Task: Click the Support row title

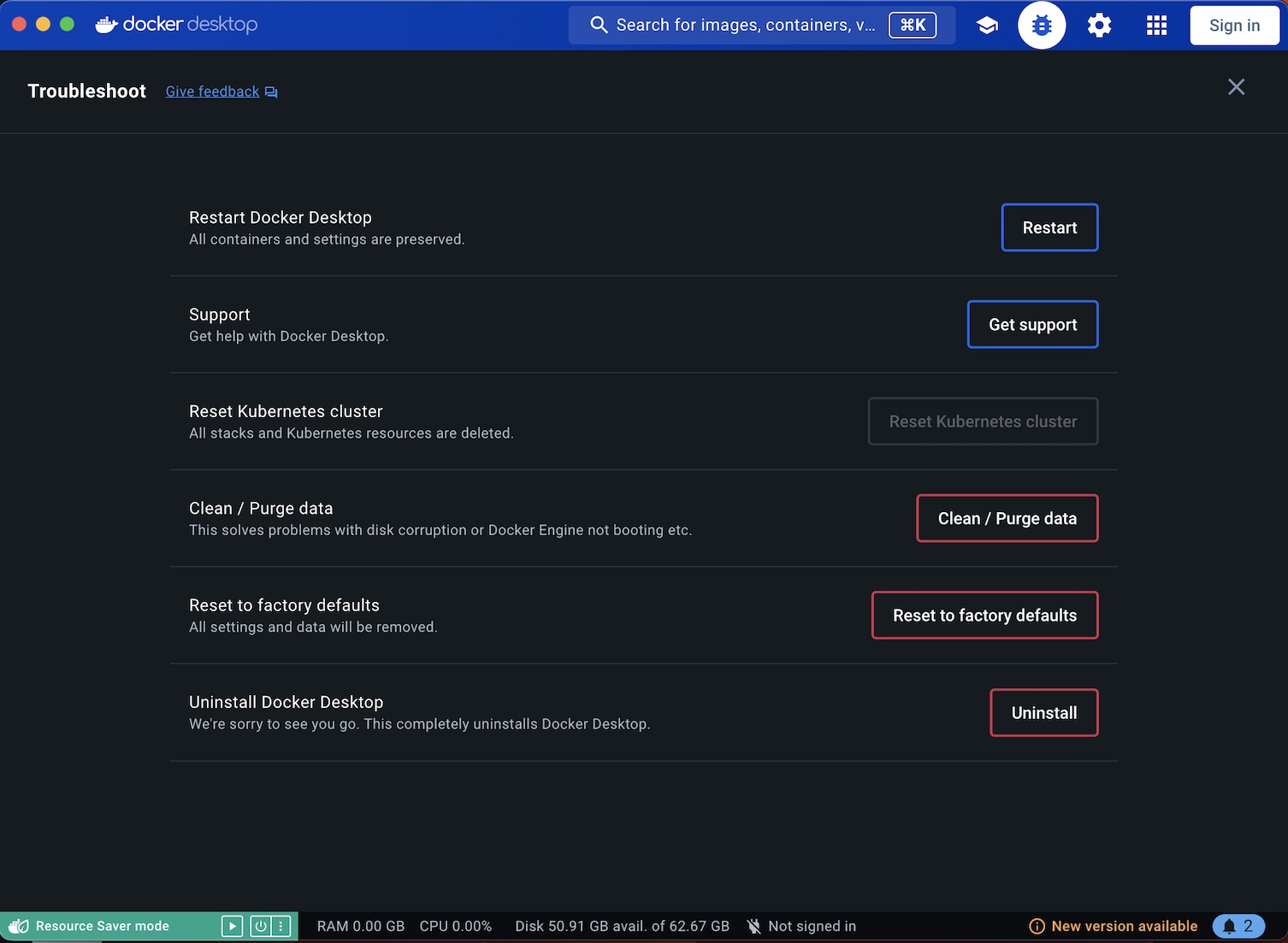Action: (220, 315)
